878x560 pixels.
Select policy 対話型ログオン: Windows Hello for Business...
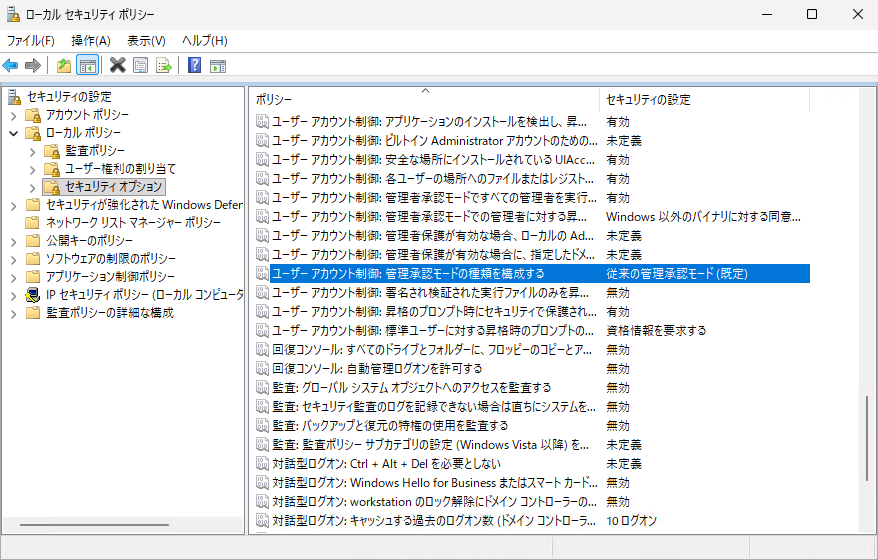click(x=435, y=483)
